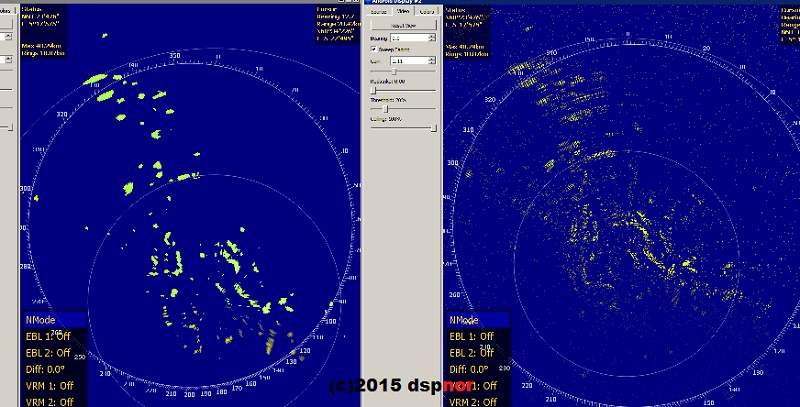Toggle EBL 1 on the left radar display
Screen dimensions: 800x407
click(48, 336)
